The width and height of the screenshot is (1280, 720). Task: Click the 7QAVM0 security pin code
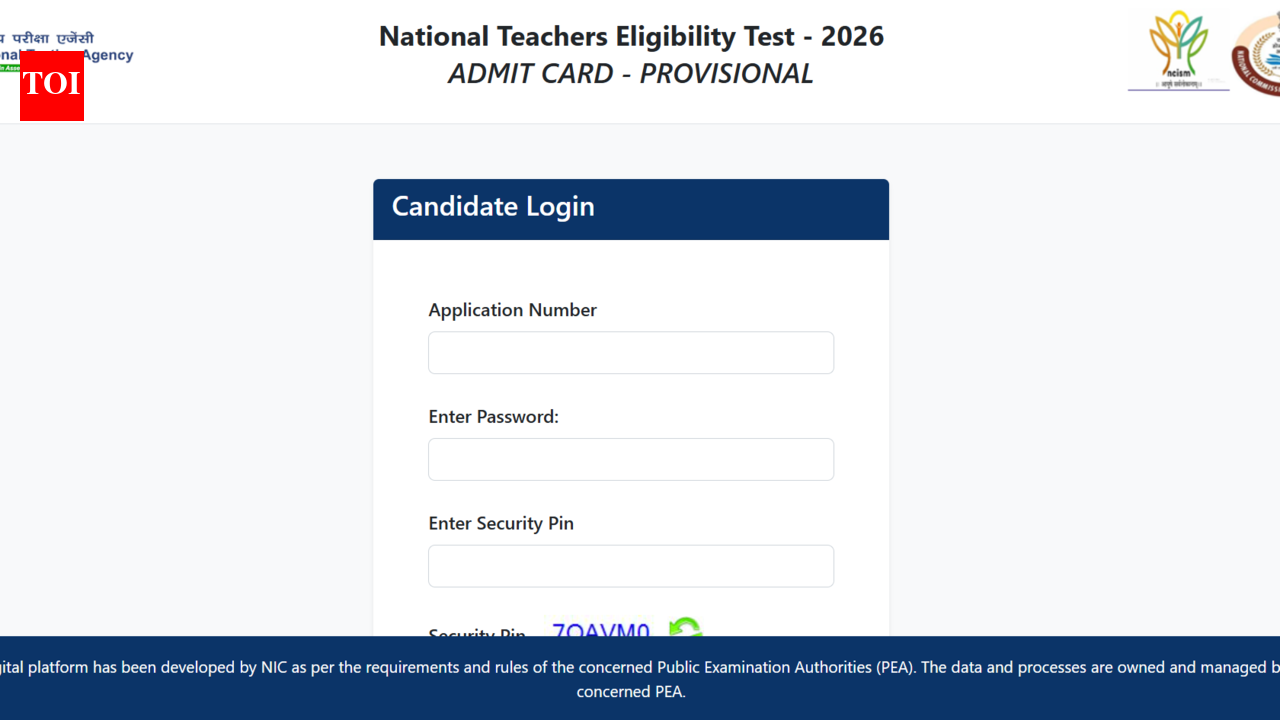(600, 632)
